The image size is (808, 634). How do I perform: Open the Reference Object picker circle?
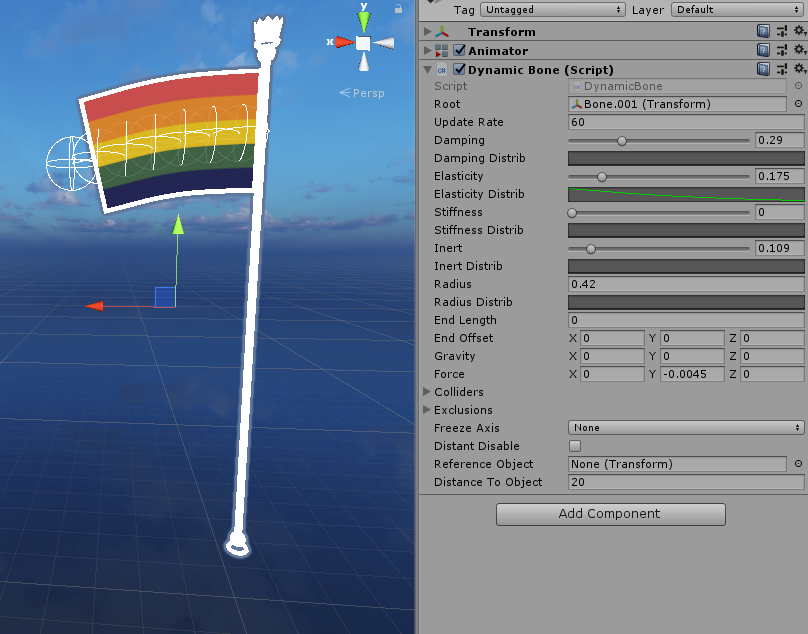tap(799, 464)
